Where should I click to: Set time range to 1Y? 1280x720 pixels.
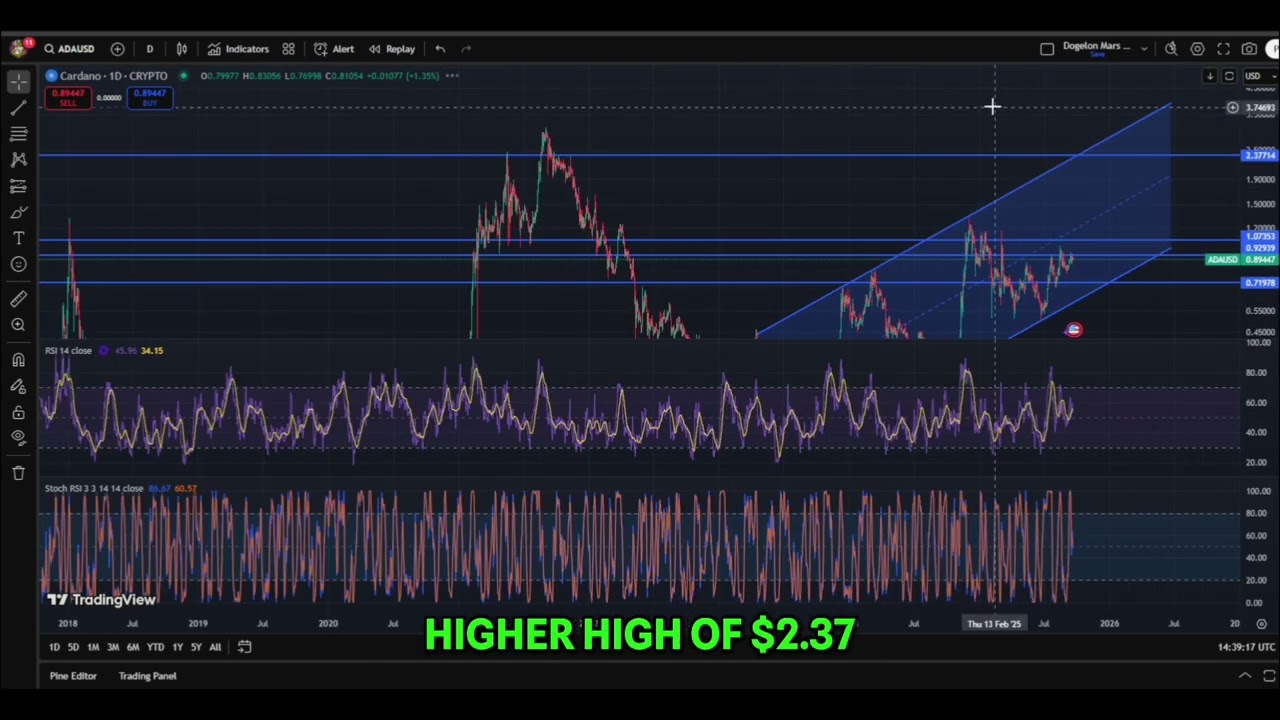[x=177, y=647]
